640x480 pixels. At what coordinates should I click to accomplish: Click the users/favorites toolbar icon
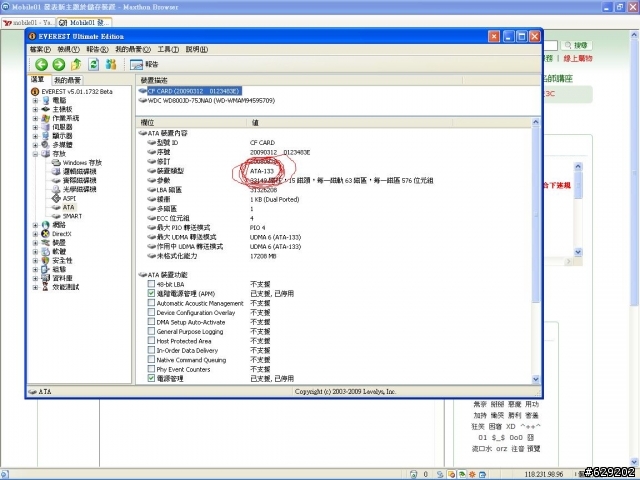click(x=111, y=64)
